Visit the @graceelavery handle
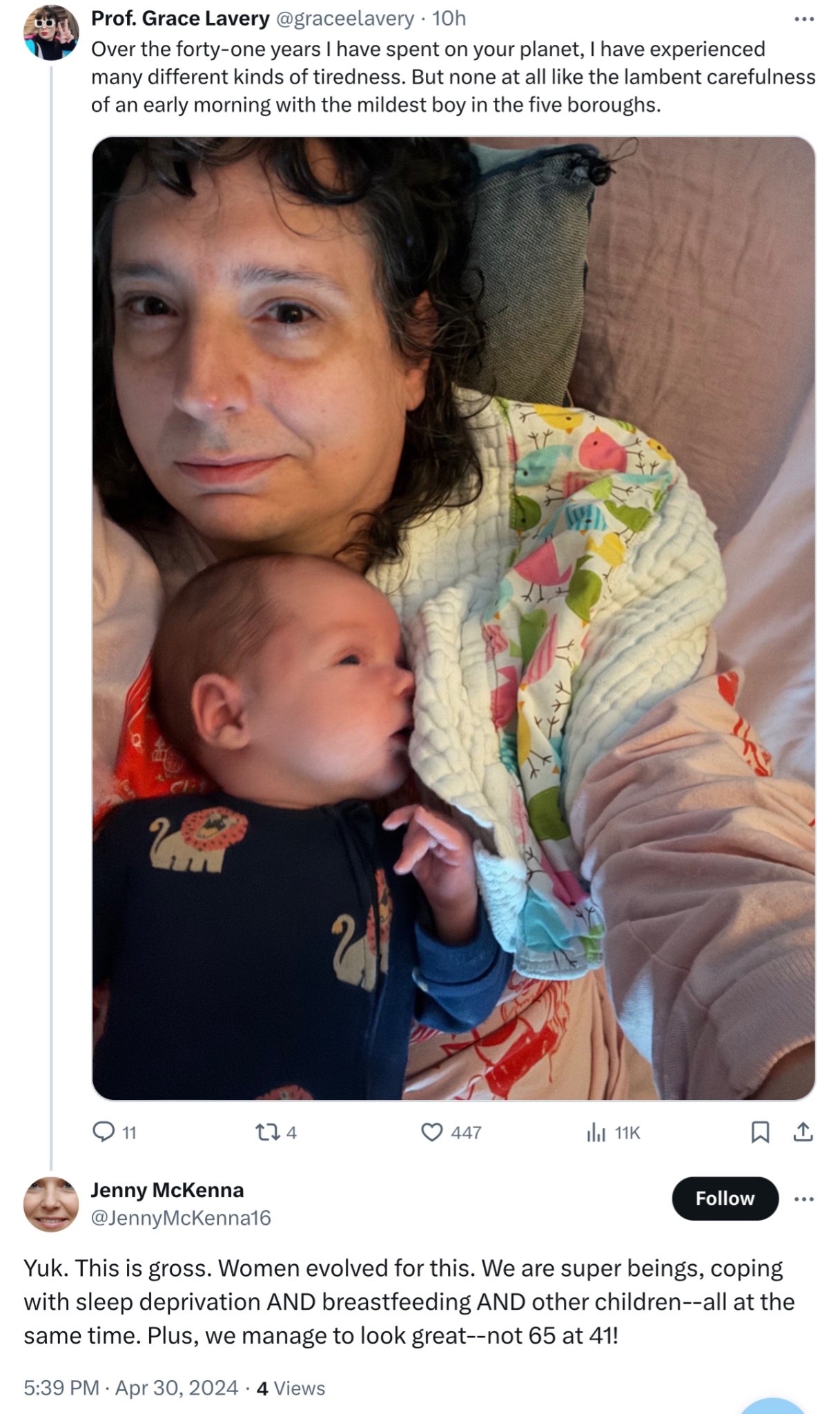 coord(345,19)
